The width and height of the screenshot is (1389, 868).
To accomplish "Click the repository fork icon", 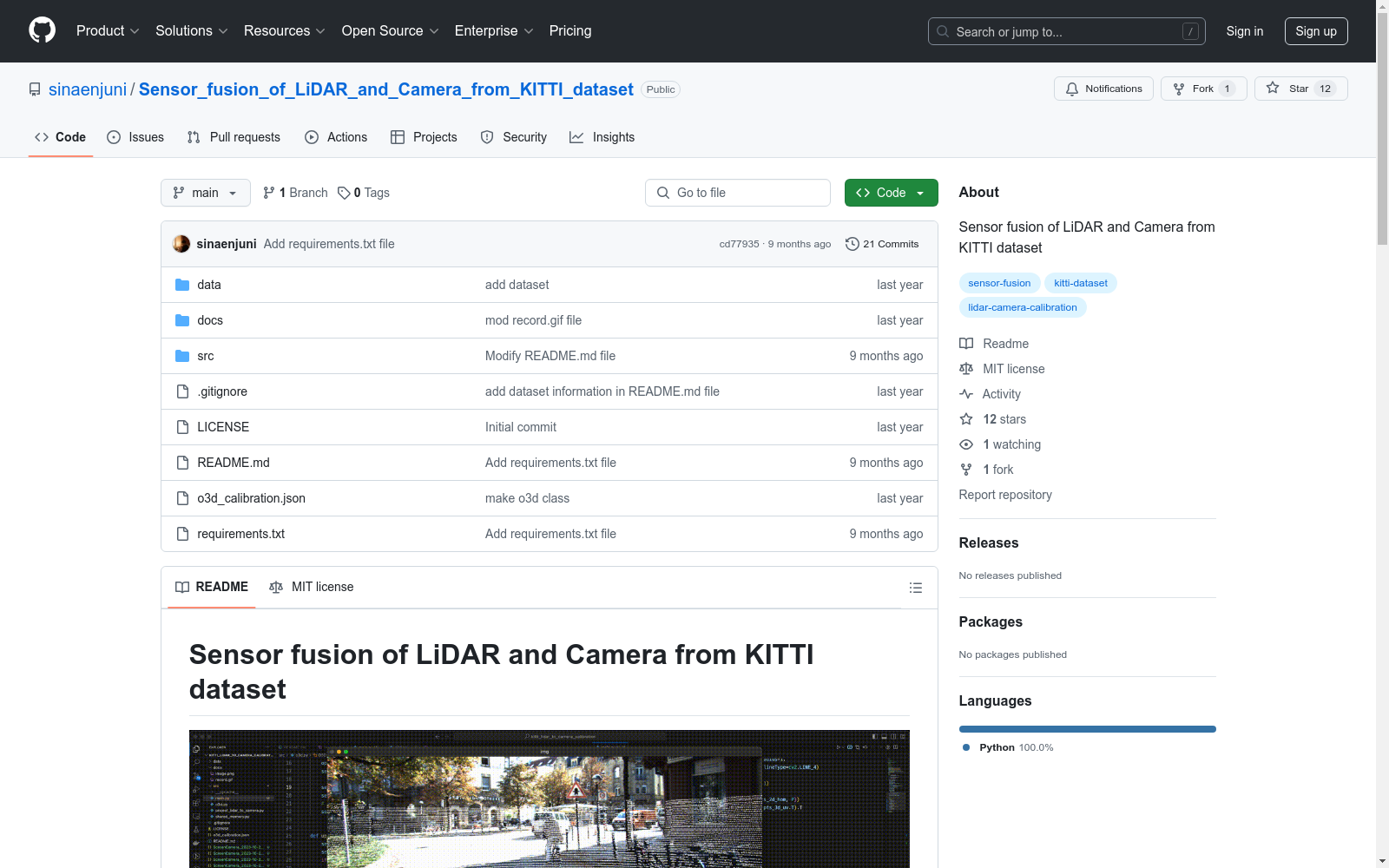I will click(1179, 89).
